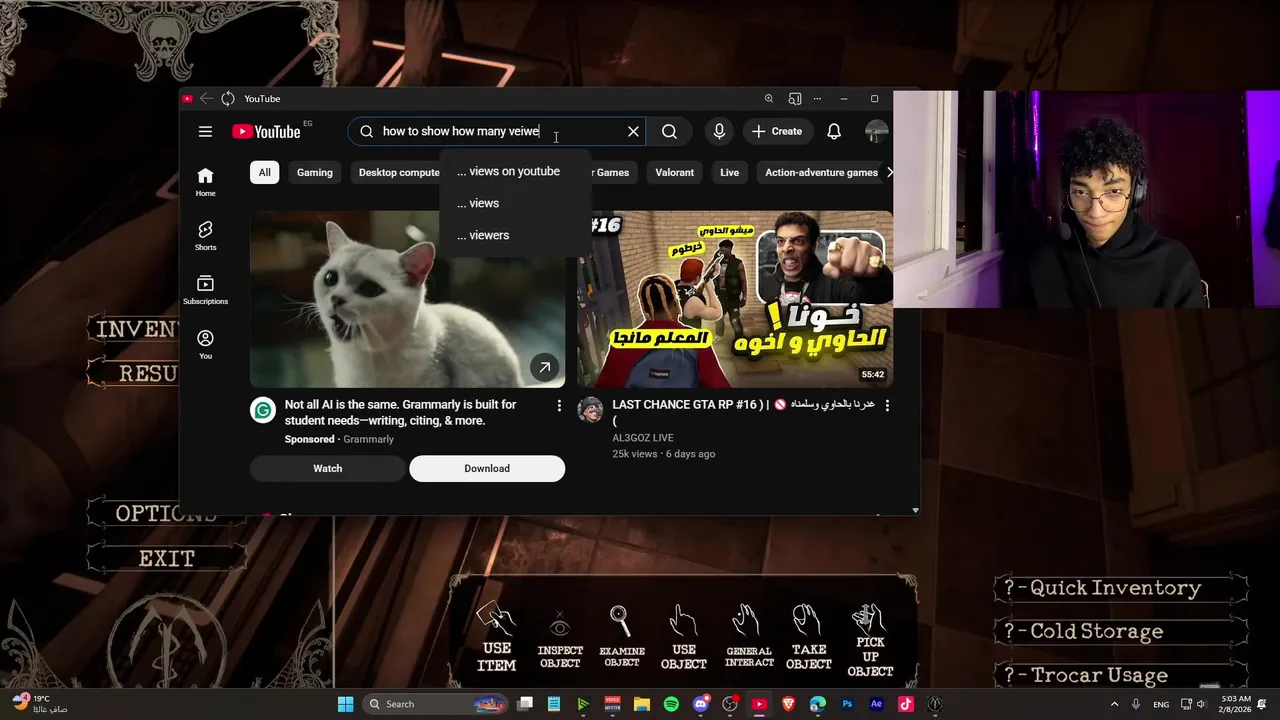Open options menu for the Grammarly ad
This screenshot has width=1280, height=720.
pyautogui.click(x=559, y=405)
